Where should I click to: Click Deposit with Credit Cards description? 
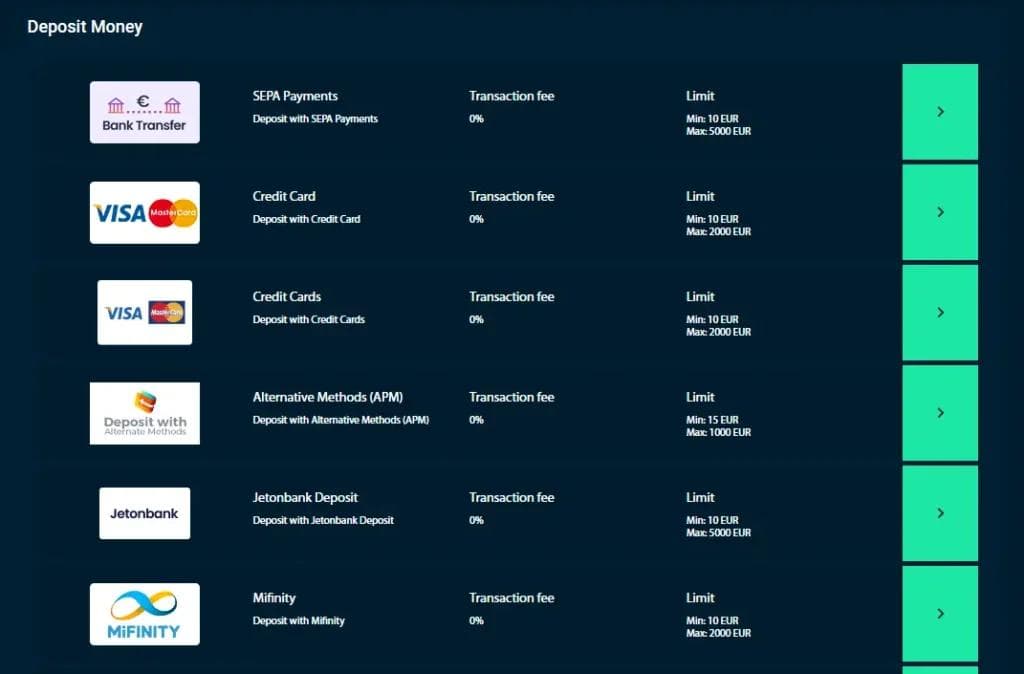pyautogui.click(x=308, y=320)
